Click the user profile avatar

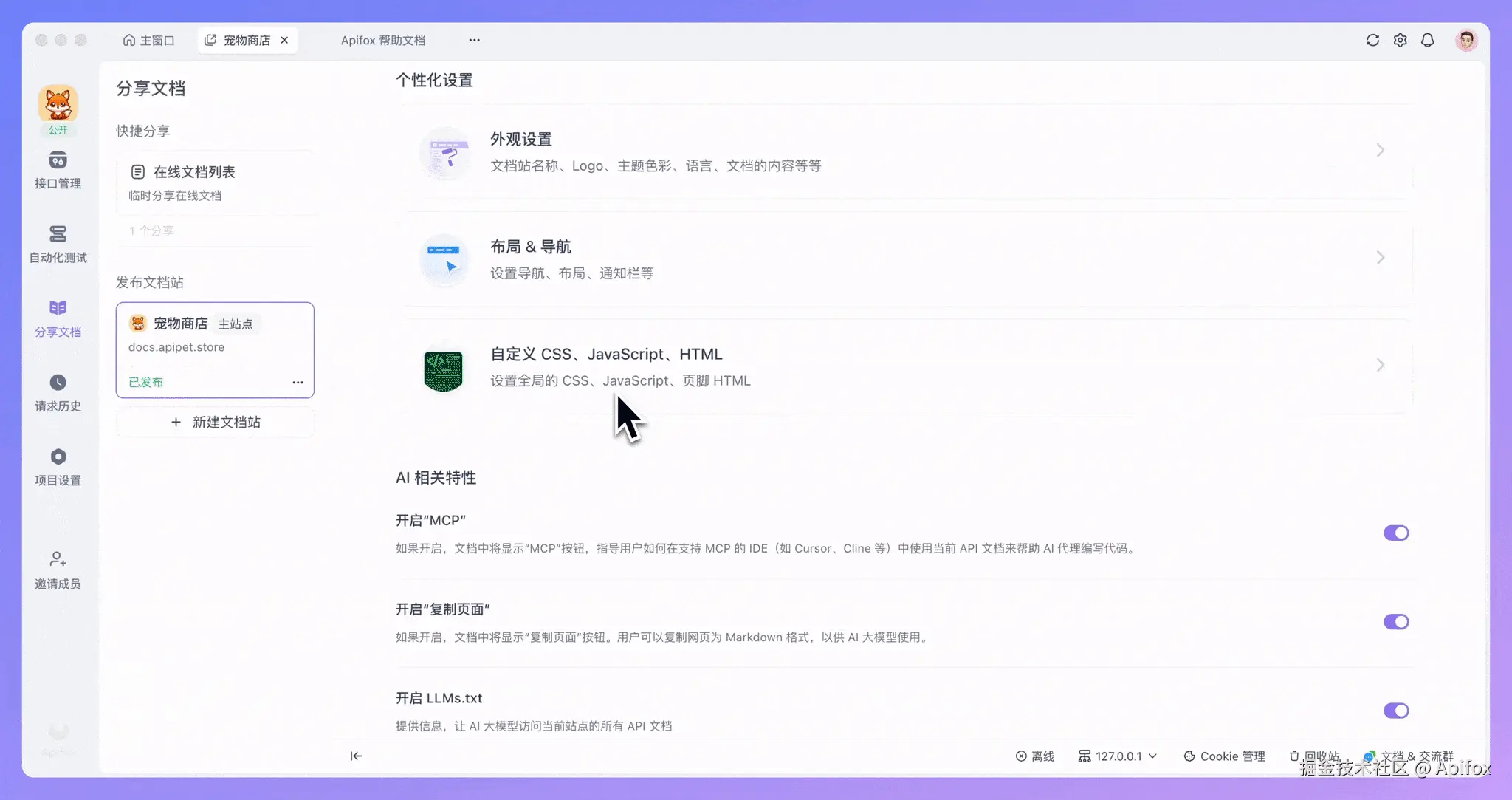[x=1466, y=40]
